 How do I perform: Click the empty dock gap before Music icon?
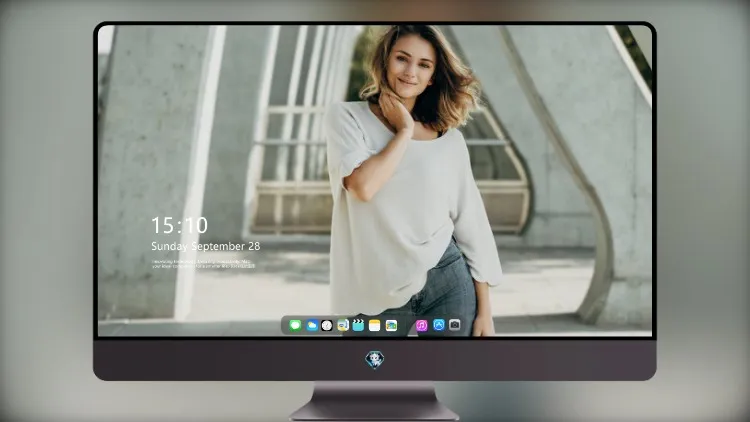coord(407,325)
